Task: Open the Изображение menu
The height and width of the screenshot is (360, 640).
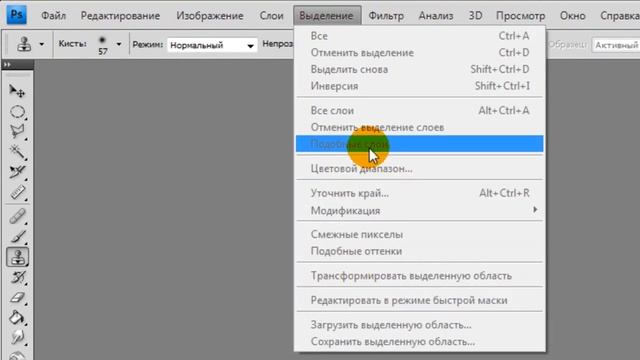Action: coord(210,16)
